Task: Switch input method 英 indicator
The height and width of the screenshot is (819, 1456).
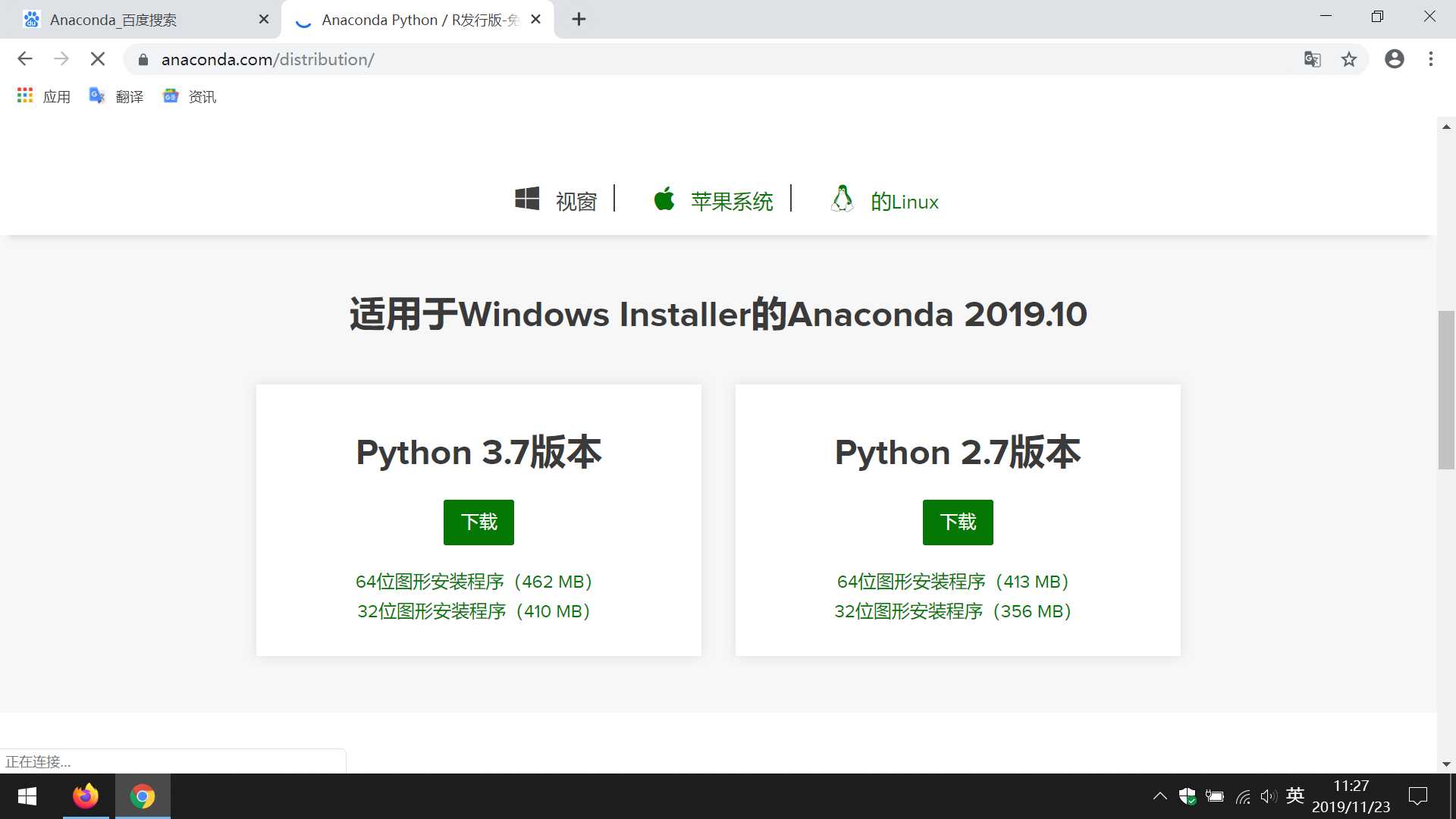Action: 1295,795
